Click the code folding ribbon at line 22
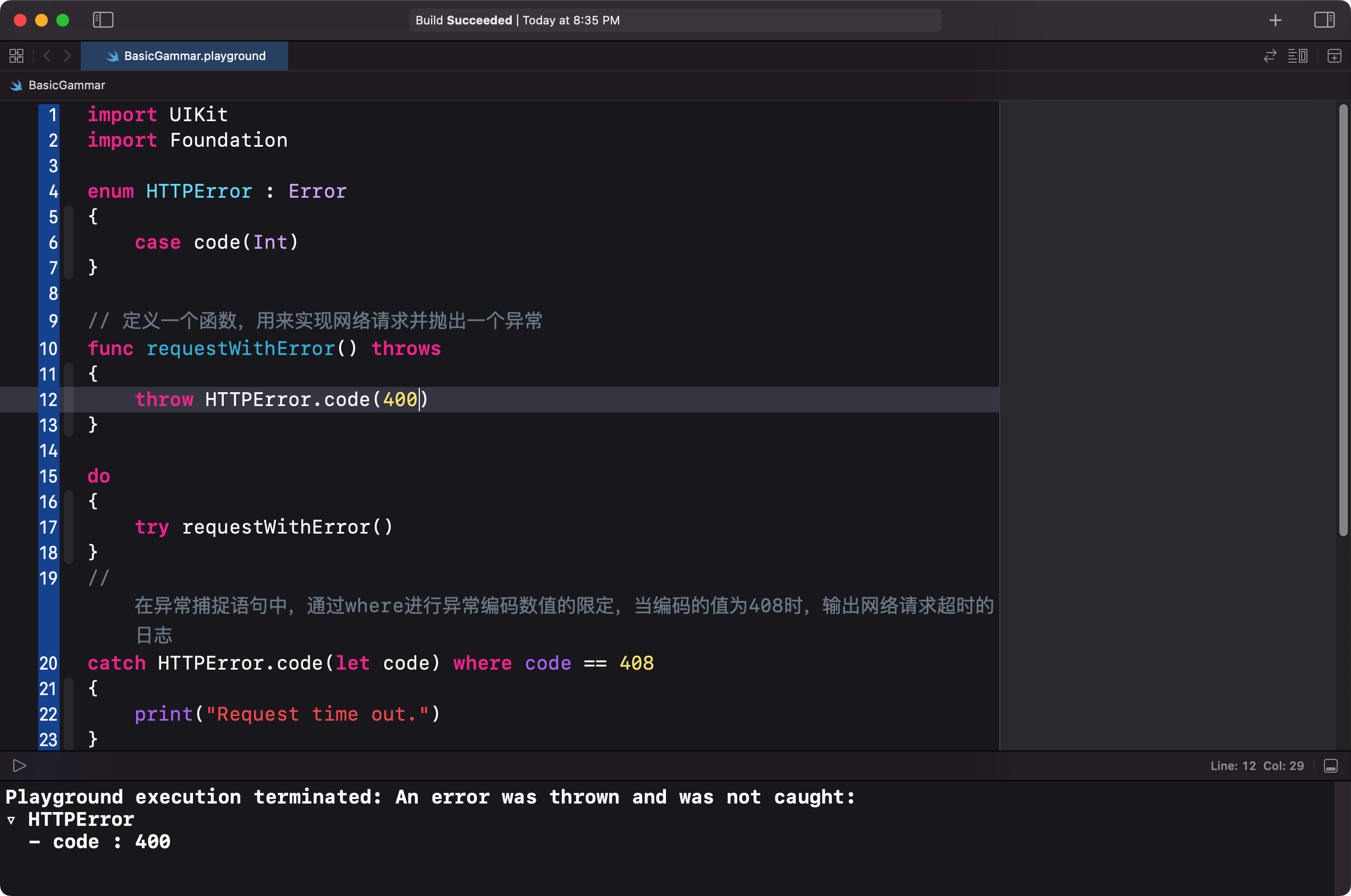This screenshot has width=1351, height=896. pos(69,714)
